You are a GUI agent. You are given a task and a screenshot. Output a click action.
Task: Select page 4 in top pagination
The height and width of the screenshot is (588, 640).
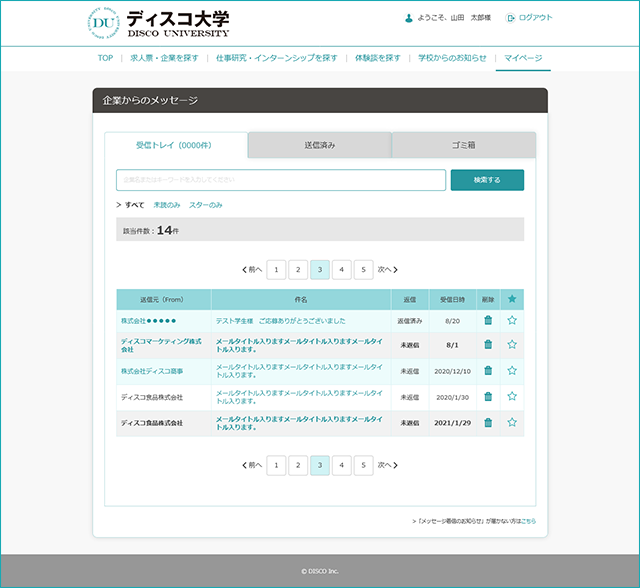tap(341, 269)
